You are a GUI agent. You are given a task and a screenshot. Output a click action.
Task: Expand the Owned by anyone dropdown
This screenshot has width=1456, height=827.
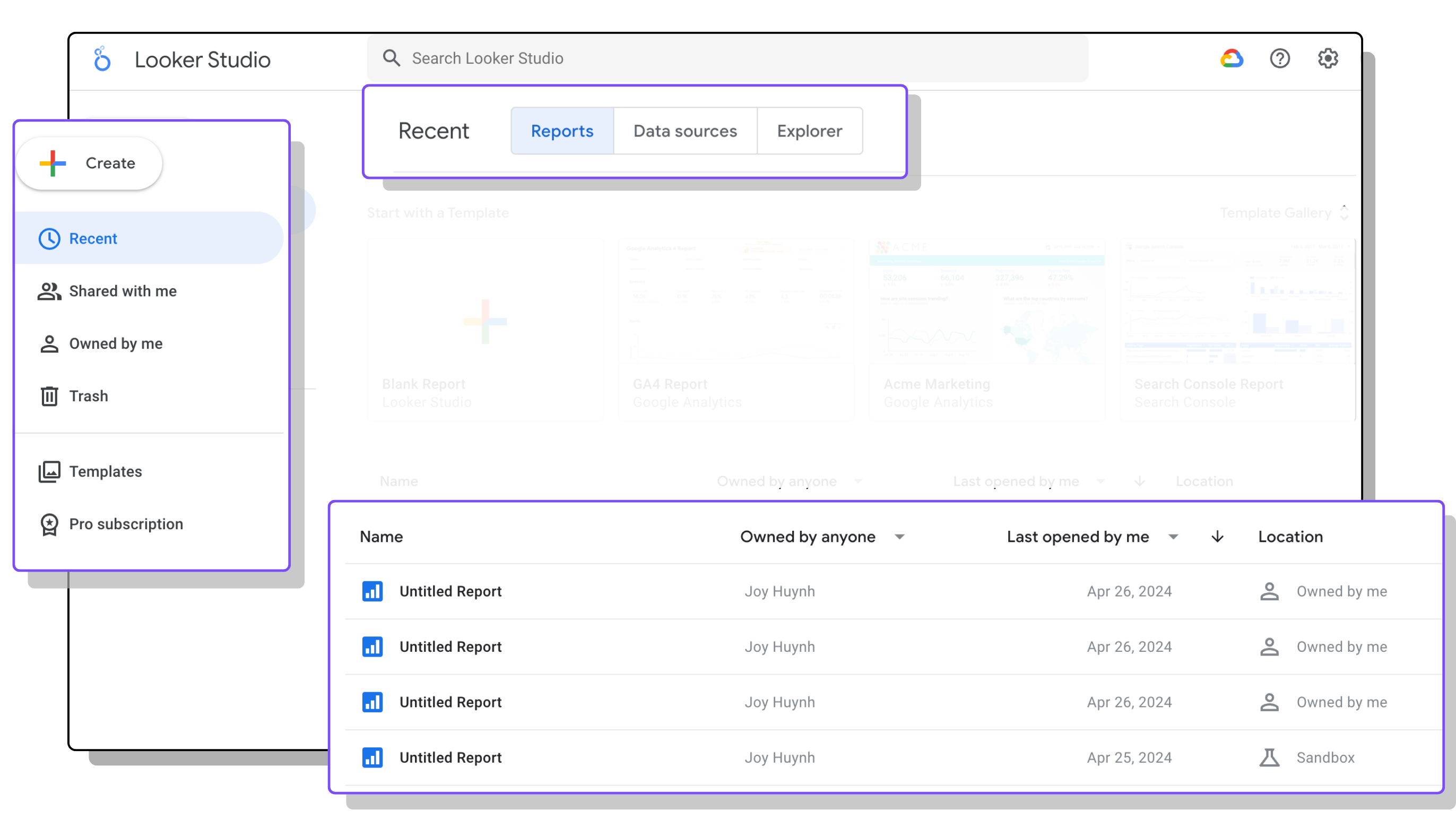pyautogui.click(x=899, y=537)
